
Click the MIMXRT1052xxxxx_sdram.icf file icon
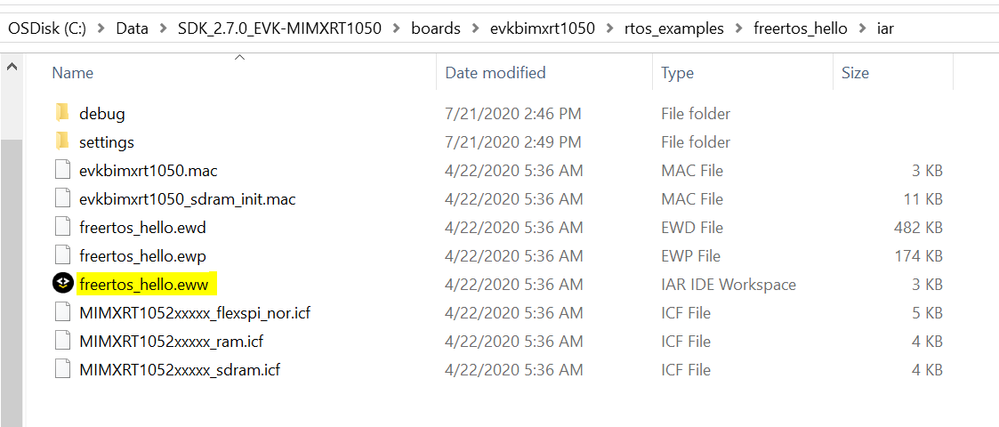62,370
